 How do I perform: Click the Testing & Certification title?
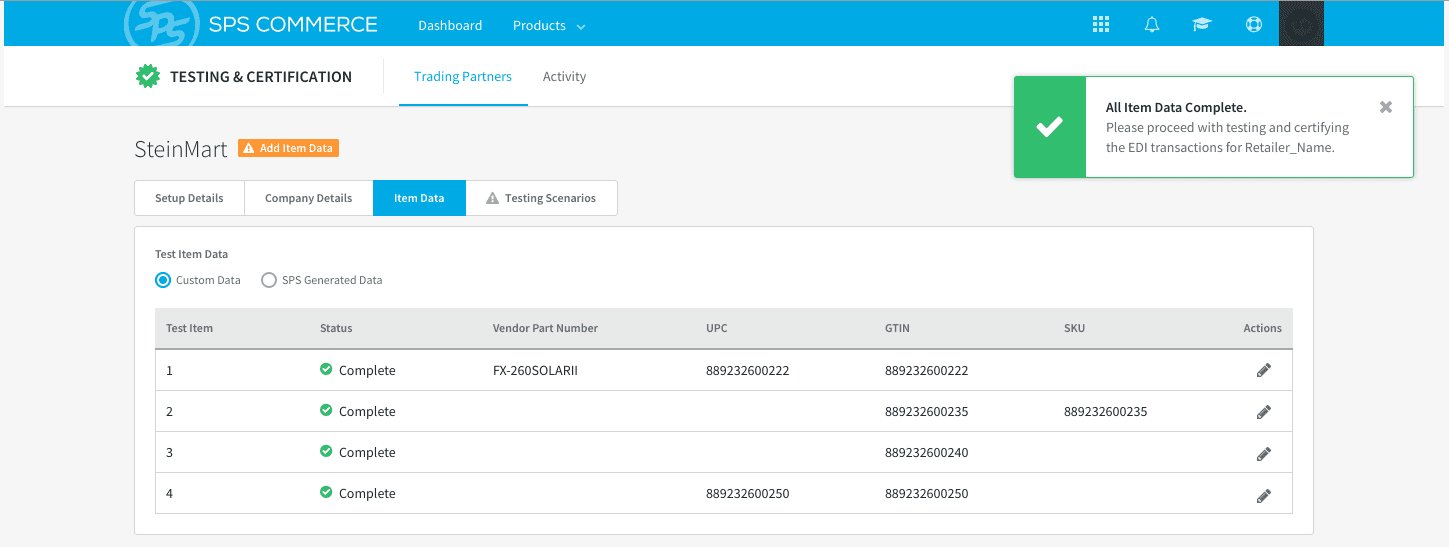pyautogui.click(x=261, y=76)
